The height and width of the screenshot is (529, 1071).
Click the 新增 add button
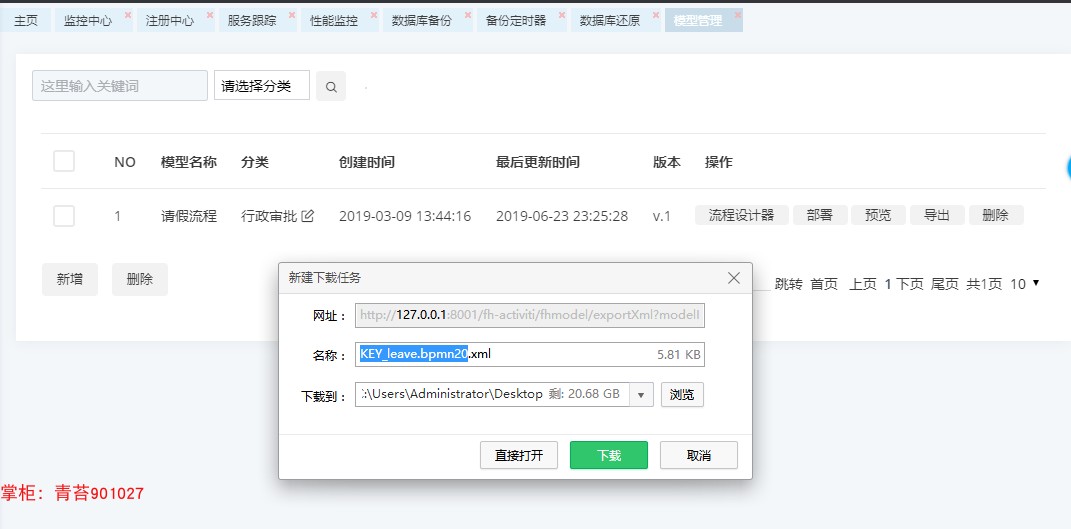tap(70, 279)
